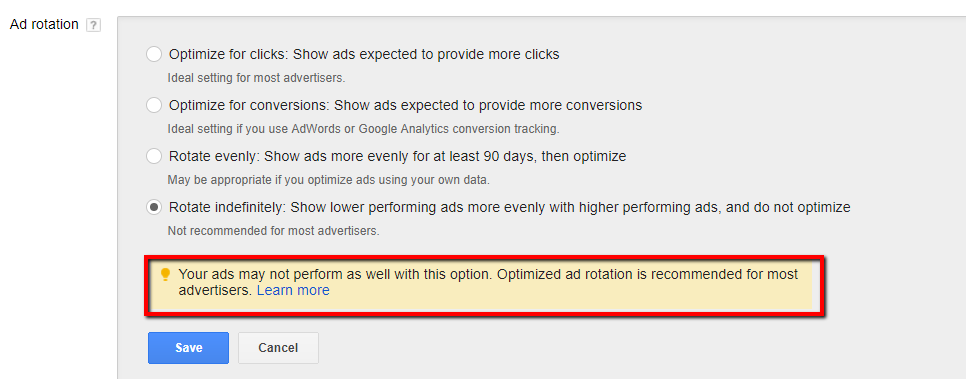This screenshot has width=966, height=379.
Task: Click the Ad rotation section label
Action: (x=44, y=25)
